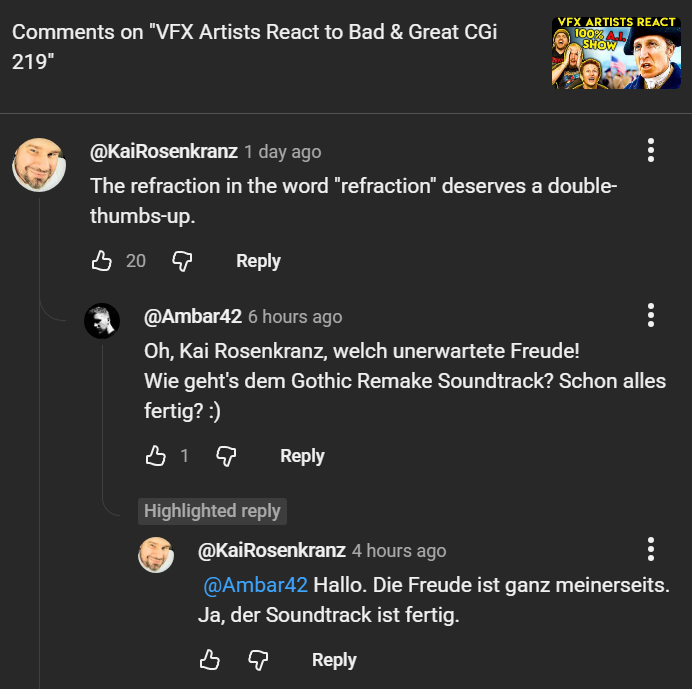Dislike the refraction comment
The image size is (692, 689).
click(x=182, y=261)
